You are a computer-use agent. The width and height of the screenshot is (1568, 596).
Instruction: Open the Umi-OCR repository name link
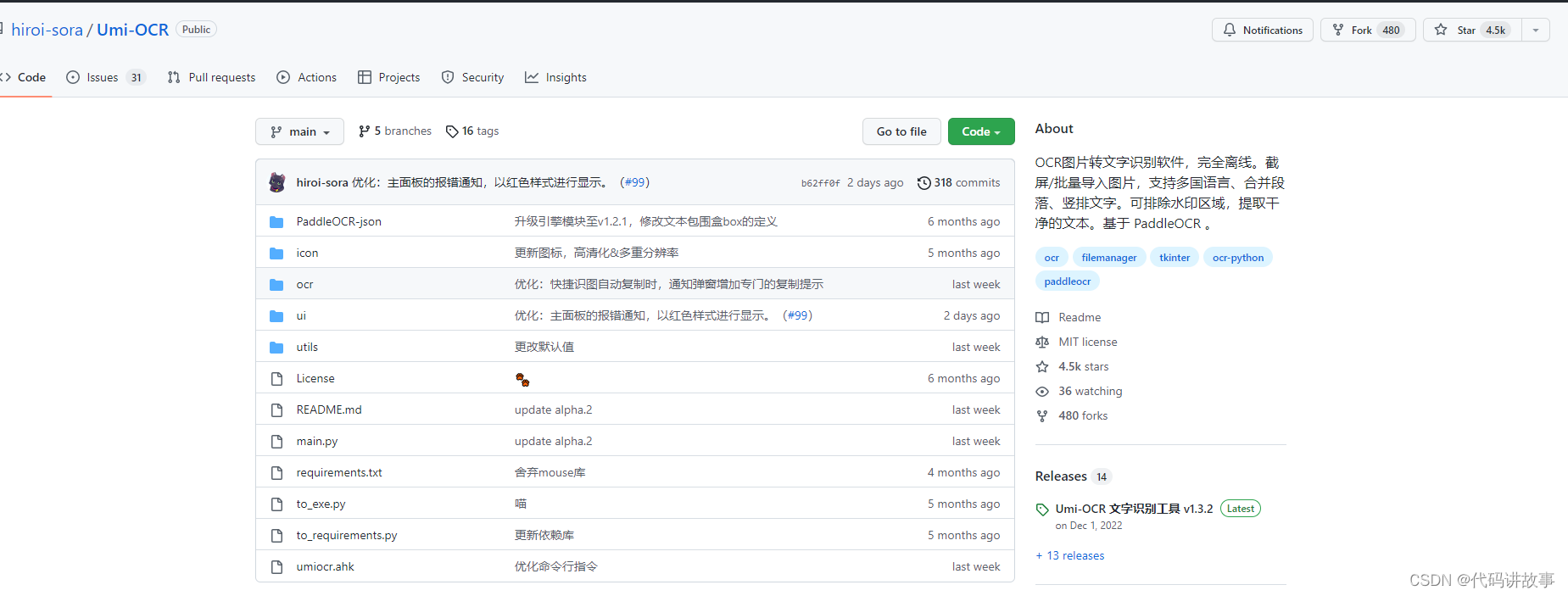(x=132, y=30)
